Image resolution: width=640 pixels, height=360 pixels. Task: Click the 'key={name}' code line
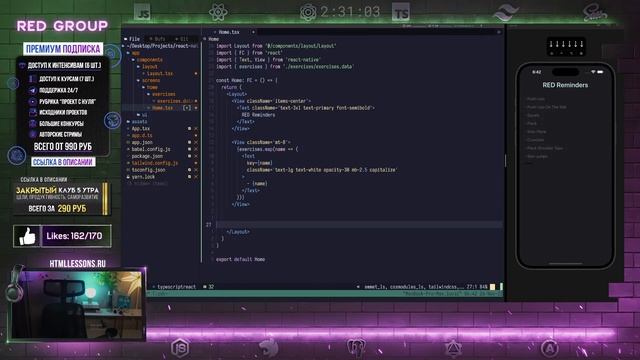pyautogui.click(x=259, y=163)
